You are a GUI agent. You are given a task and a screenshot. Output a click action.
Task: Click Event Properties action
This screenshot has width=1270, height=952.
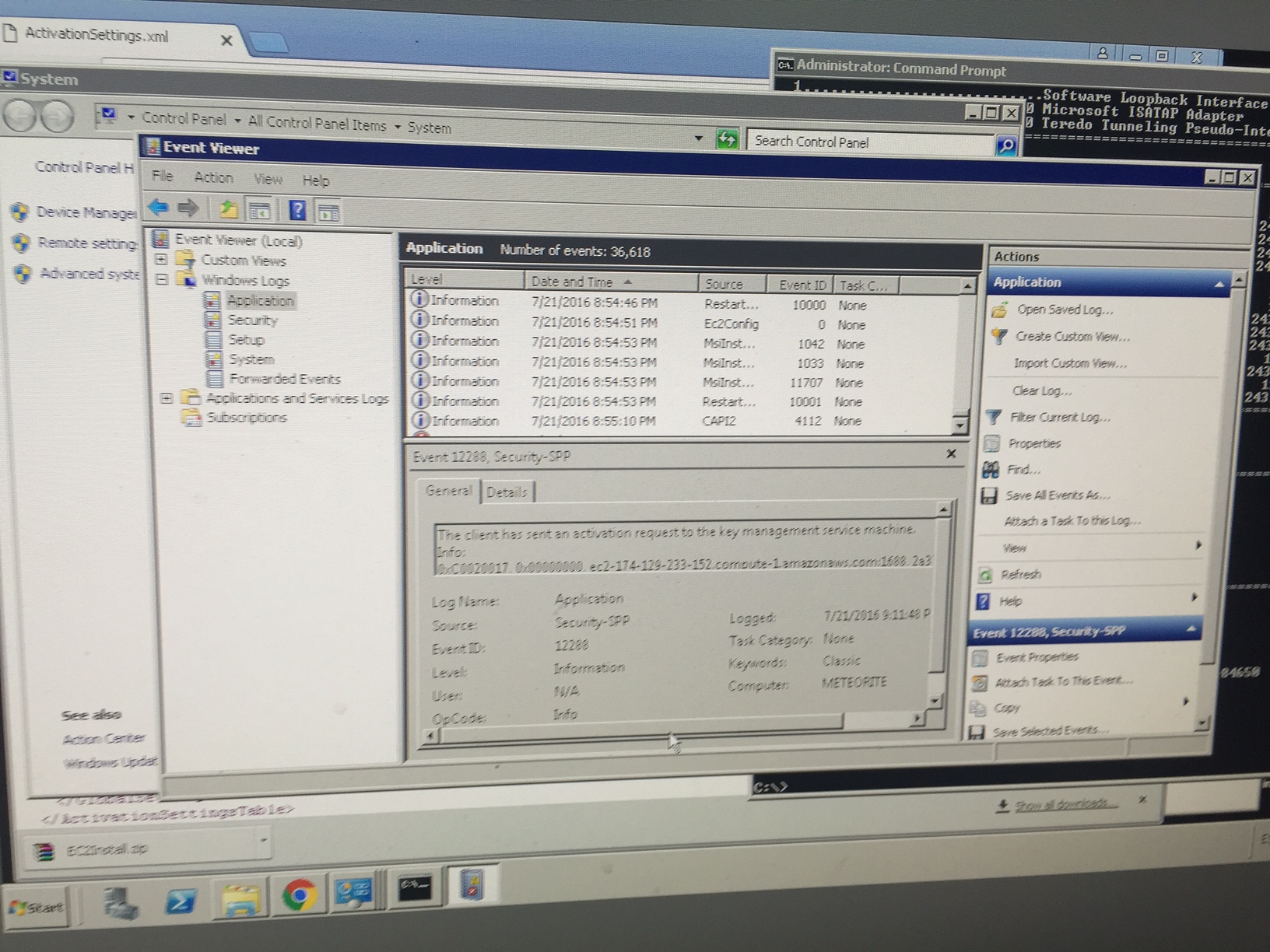(1037, 657)
